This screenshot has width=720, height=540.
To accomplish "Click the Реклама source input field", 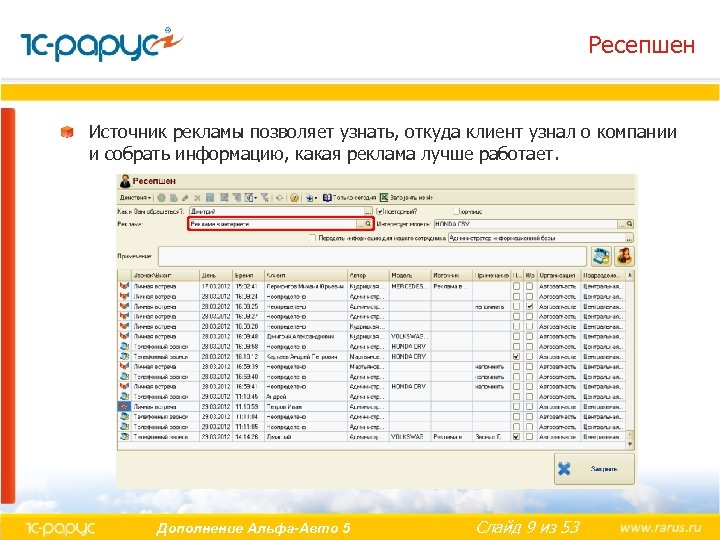I will 273,224.
